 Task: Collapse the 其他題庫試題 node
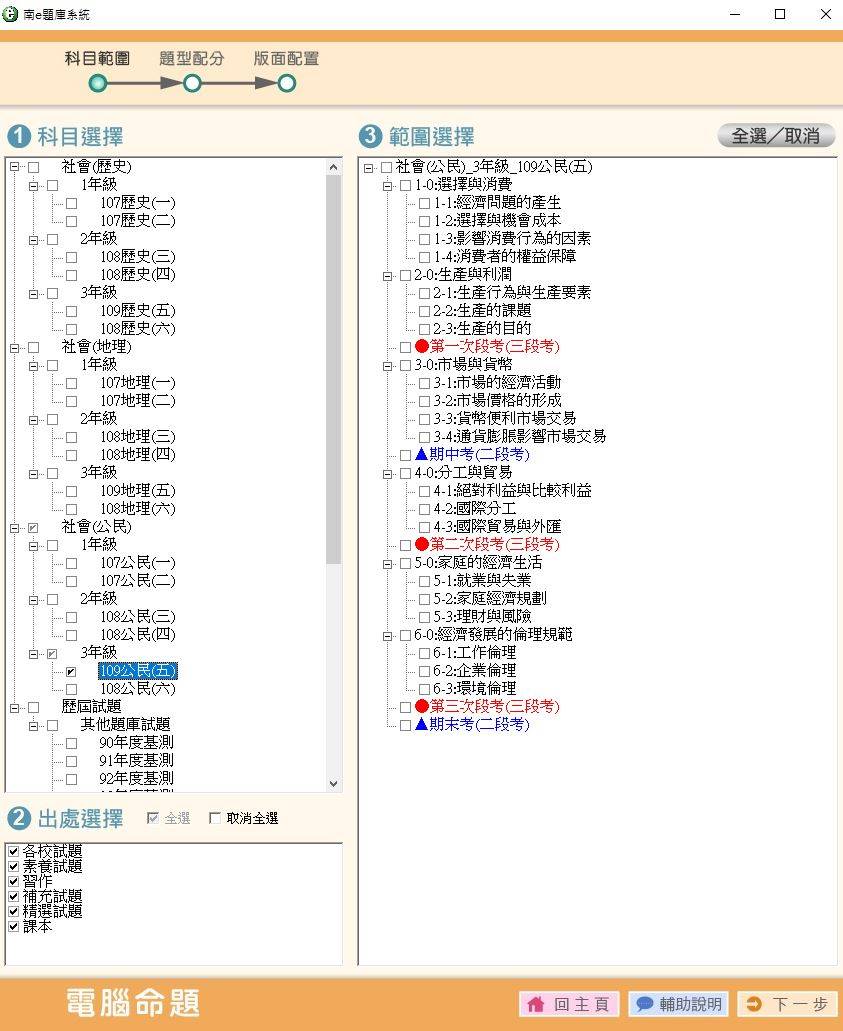[x=34, y=725]
